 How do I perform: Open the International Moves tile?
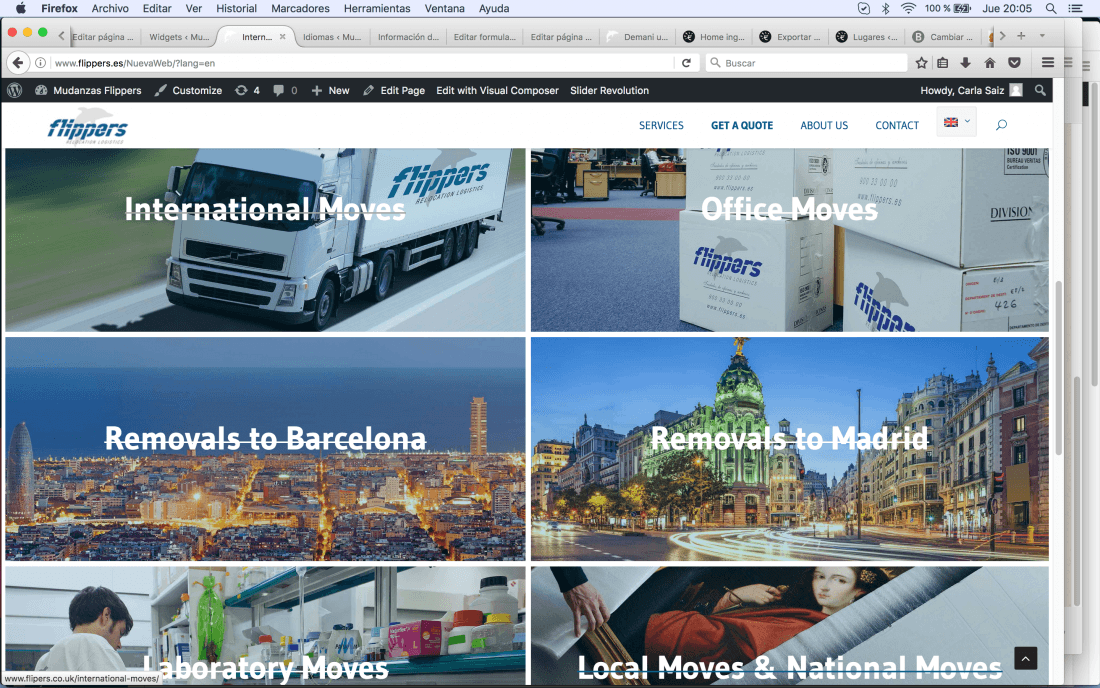[265, 239]
